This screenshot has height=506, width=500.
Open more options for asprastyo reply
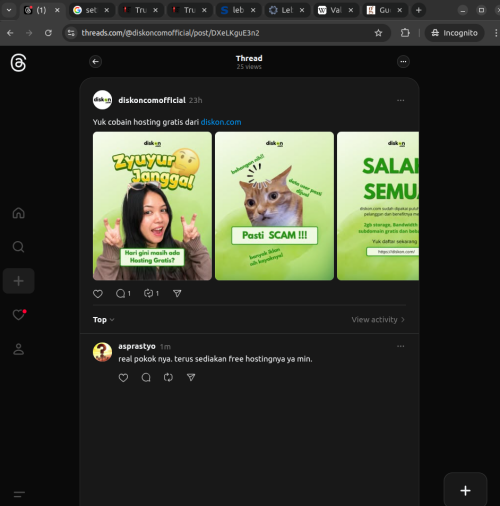click(400, 346)
